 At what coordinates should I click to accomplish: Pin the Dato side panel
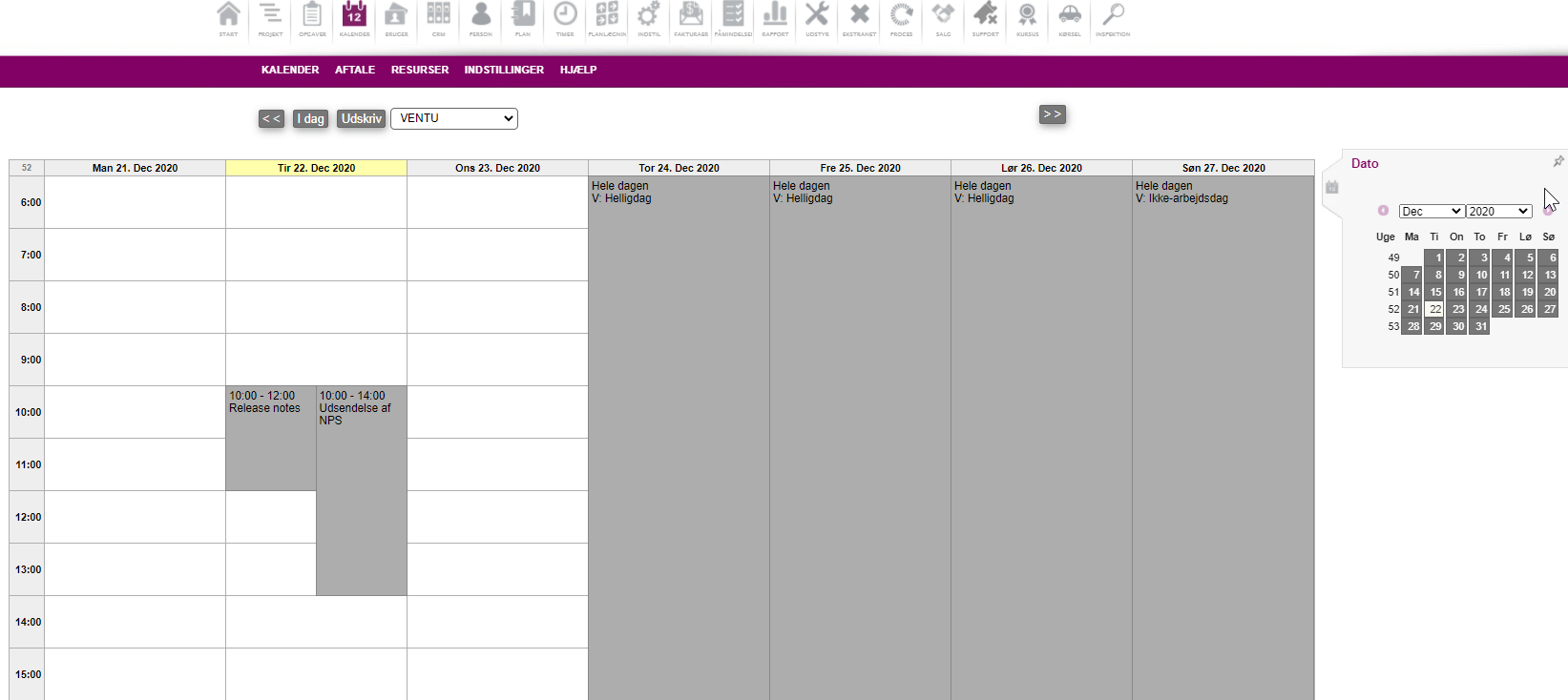click(1558, 162)
